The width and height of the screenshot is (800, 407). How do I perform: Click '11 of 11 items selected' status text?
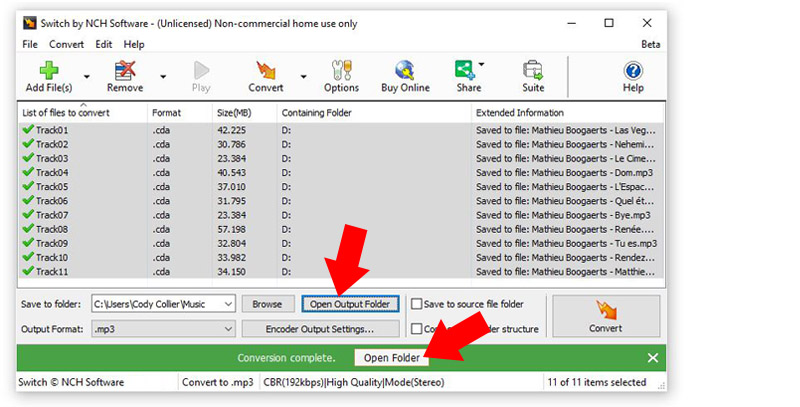(x=596, y=382)
